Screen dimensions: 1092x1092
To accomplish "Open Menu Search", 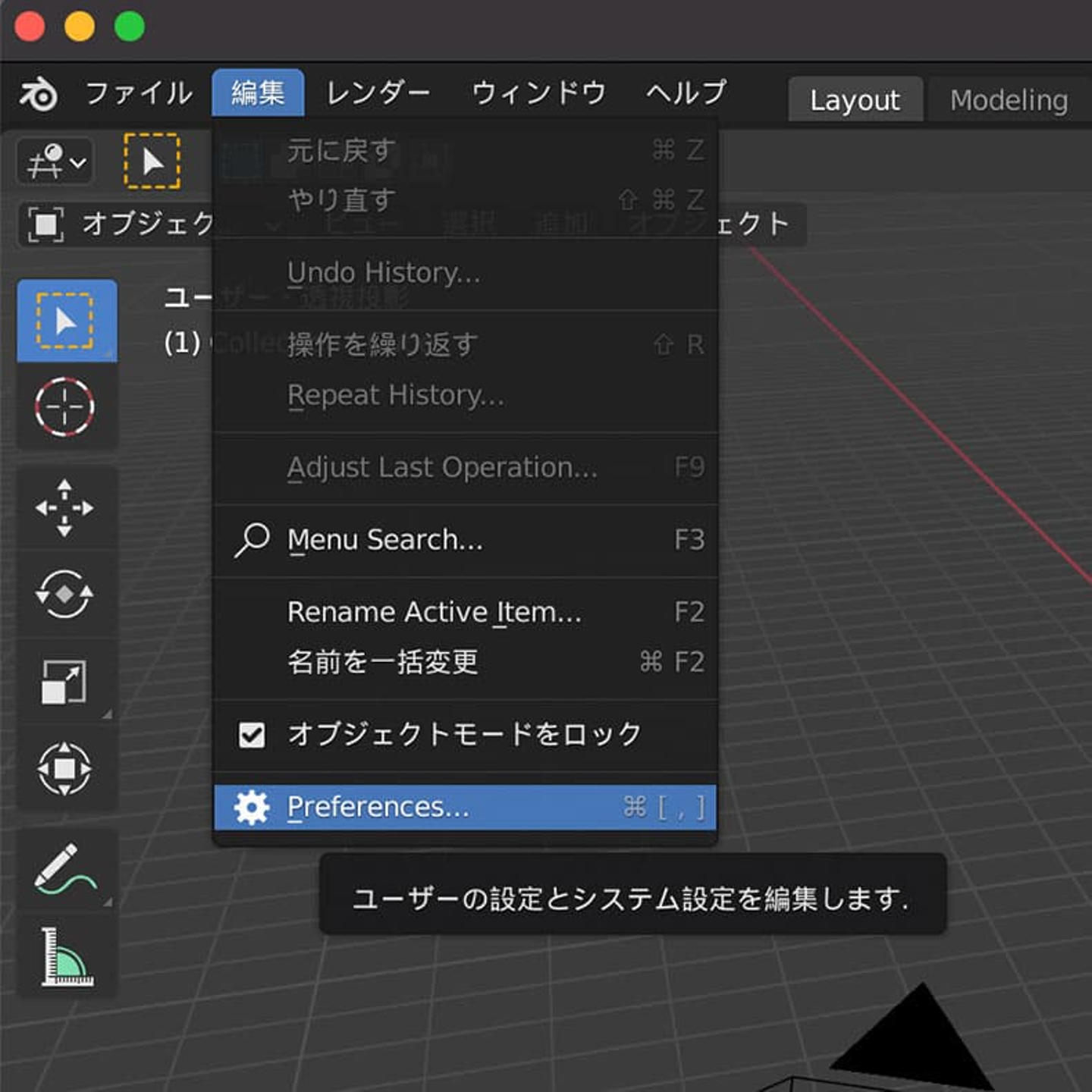I will (x=466, y=540).
